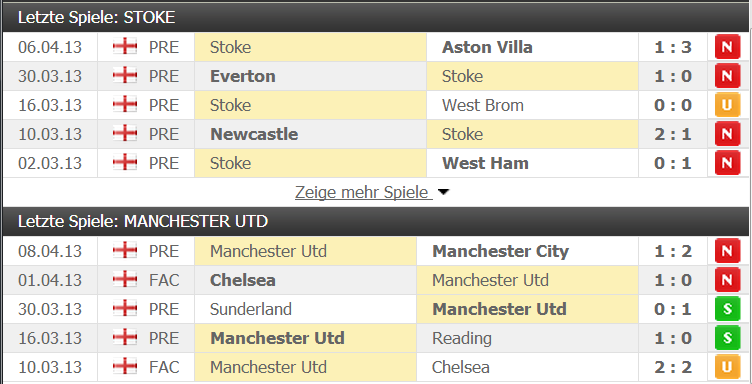Click the green S badge for Reading match
Screen dimensions: 752x384
tap(727, 338)
